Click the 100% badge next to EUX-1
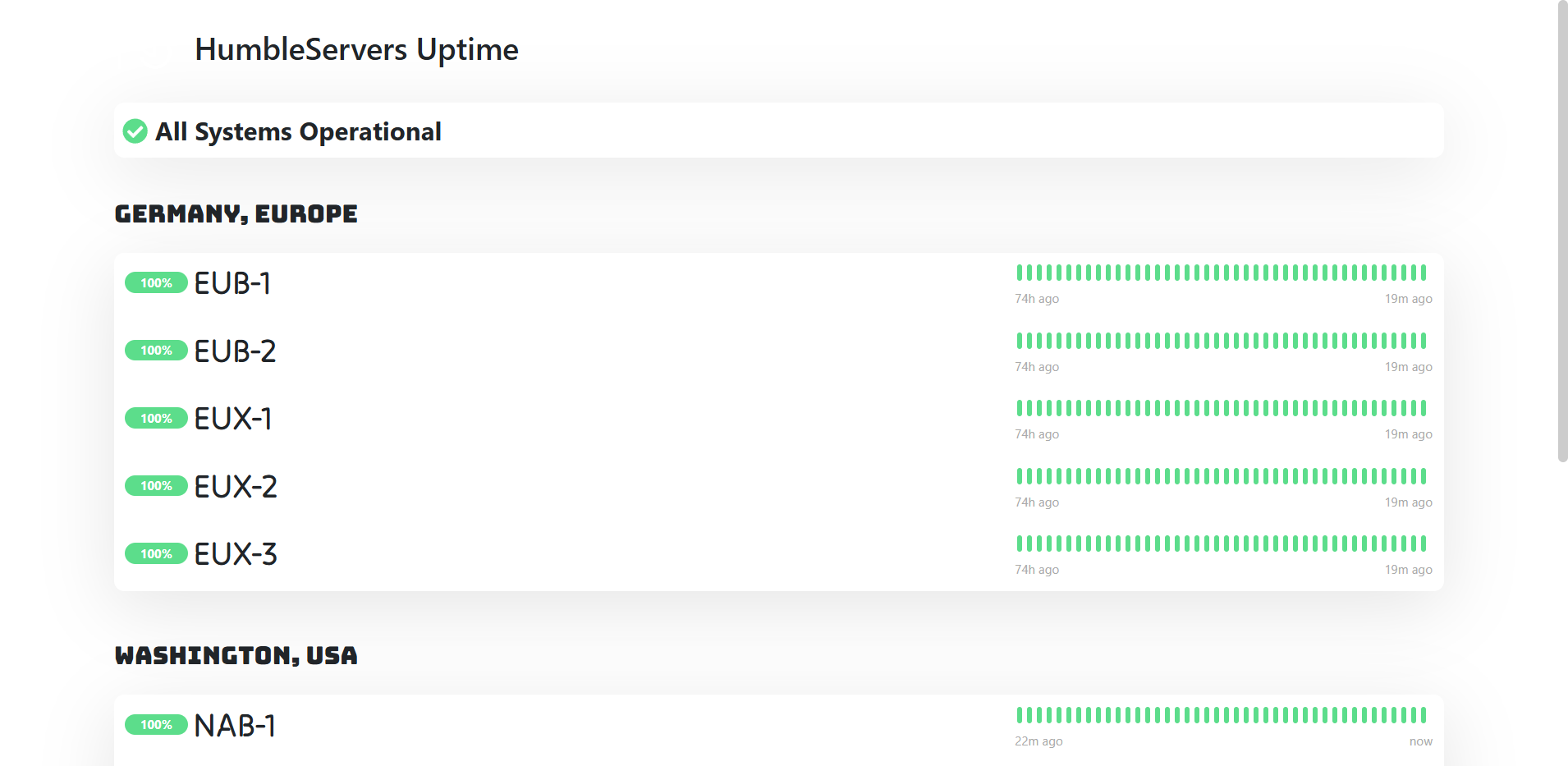This screenshot has width=1568, height=766. [x=156, y=418]
